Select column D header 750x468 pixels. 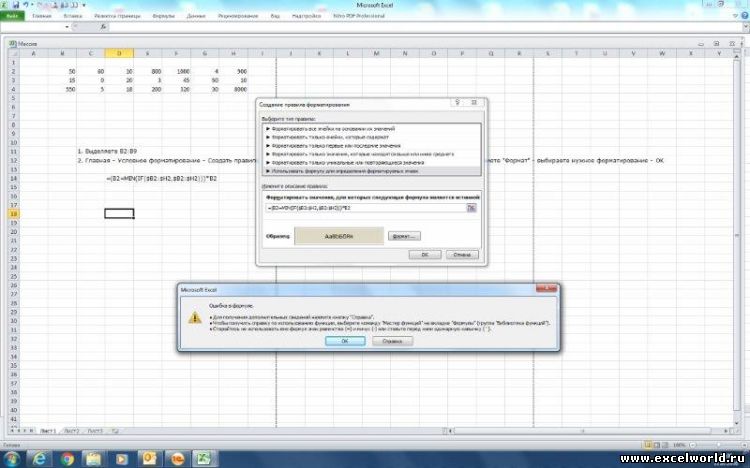(x=119, y=54)
